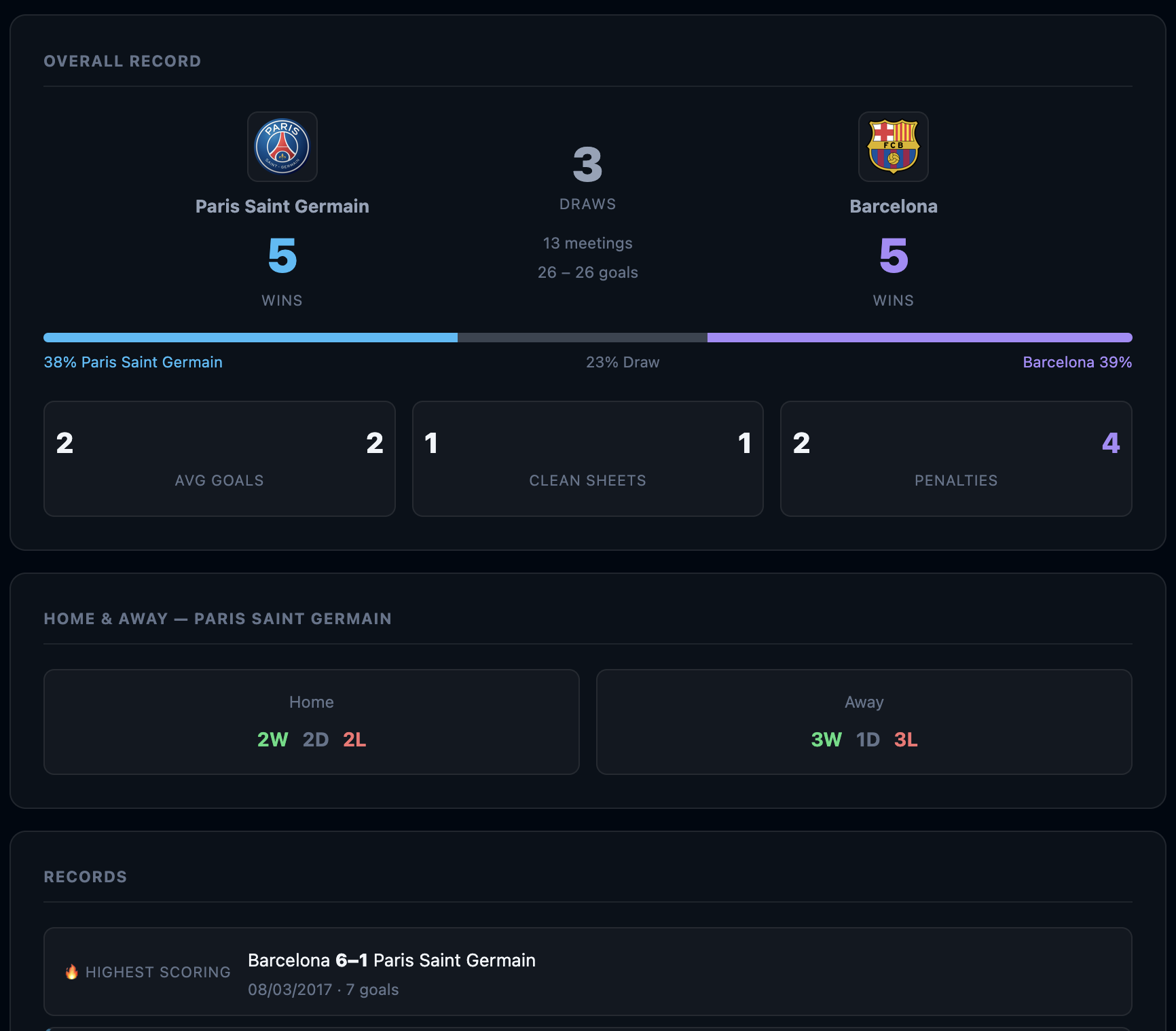Click the HOME & AWAY section heading

click(218, 619)
